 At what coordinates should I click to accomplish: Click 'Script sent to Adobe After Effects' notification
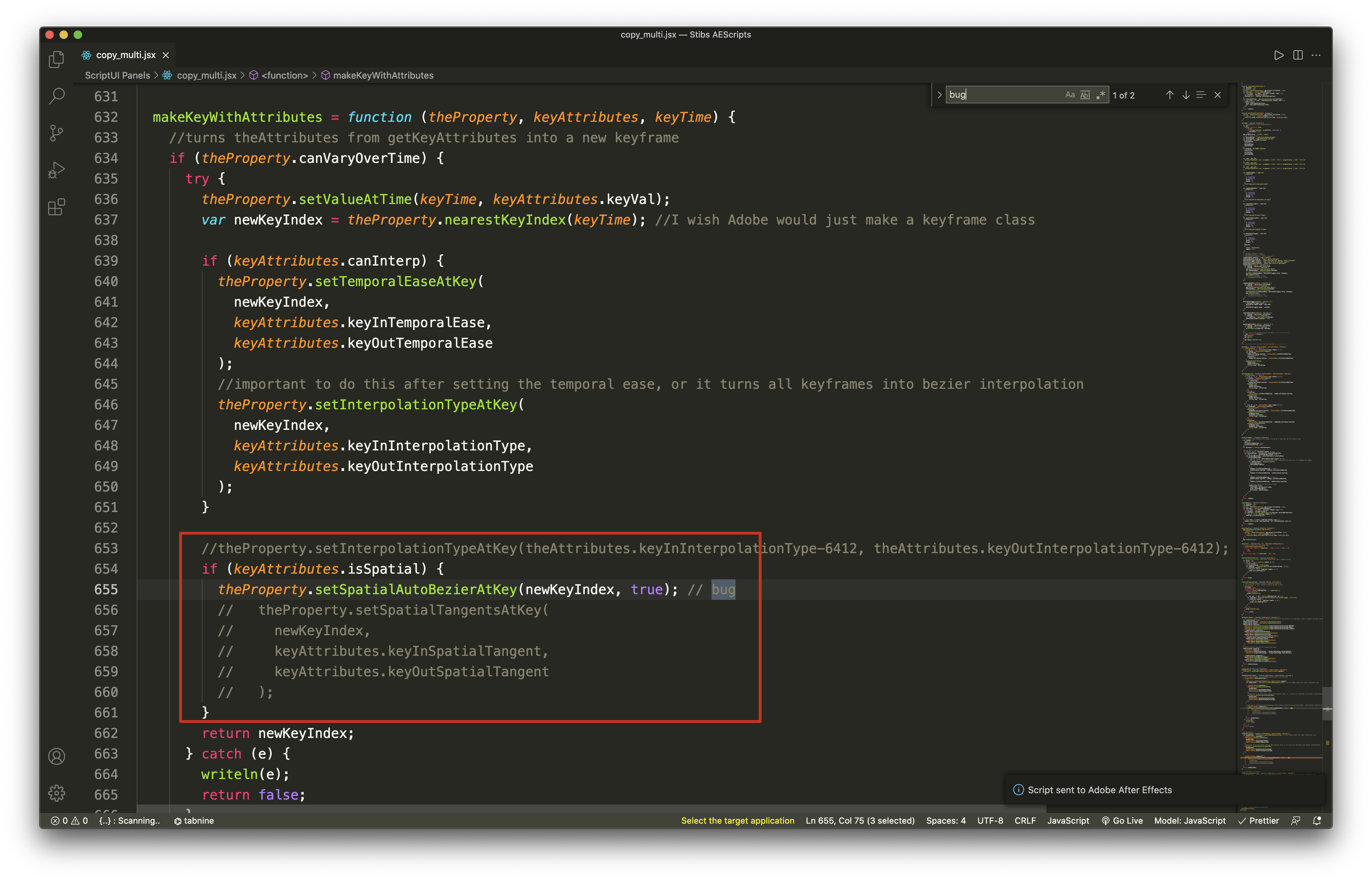pyautogui.click(x=1099, y=790)
